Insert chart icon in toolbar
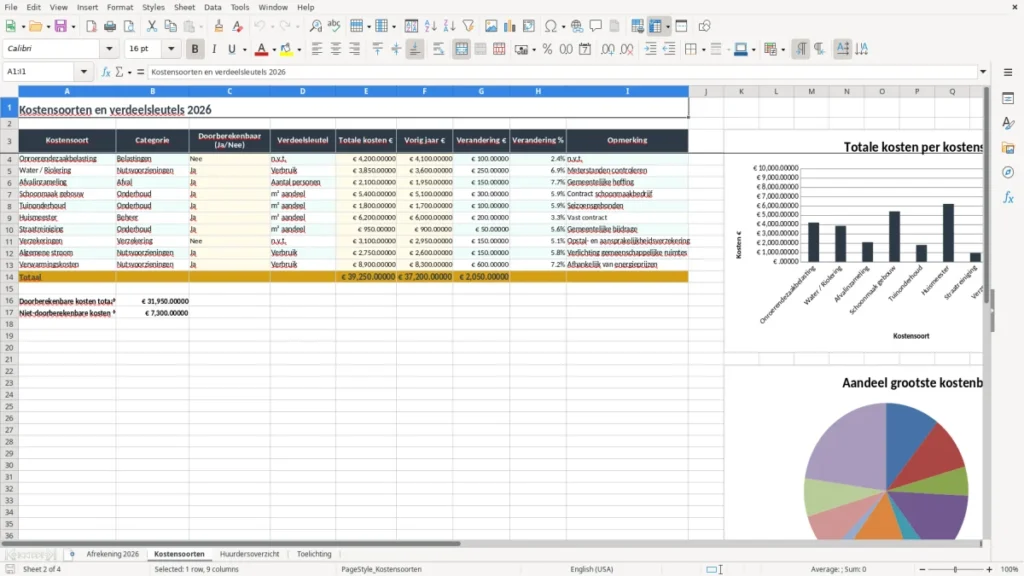Screen dimensions: 1024x576 tap(510, 26)
